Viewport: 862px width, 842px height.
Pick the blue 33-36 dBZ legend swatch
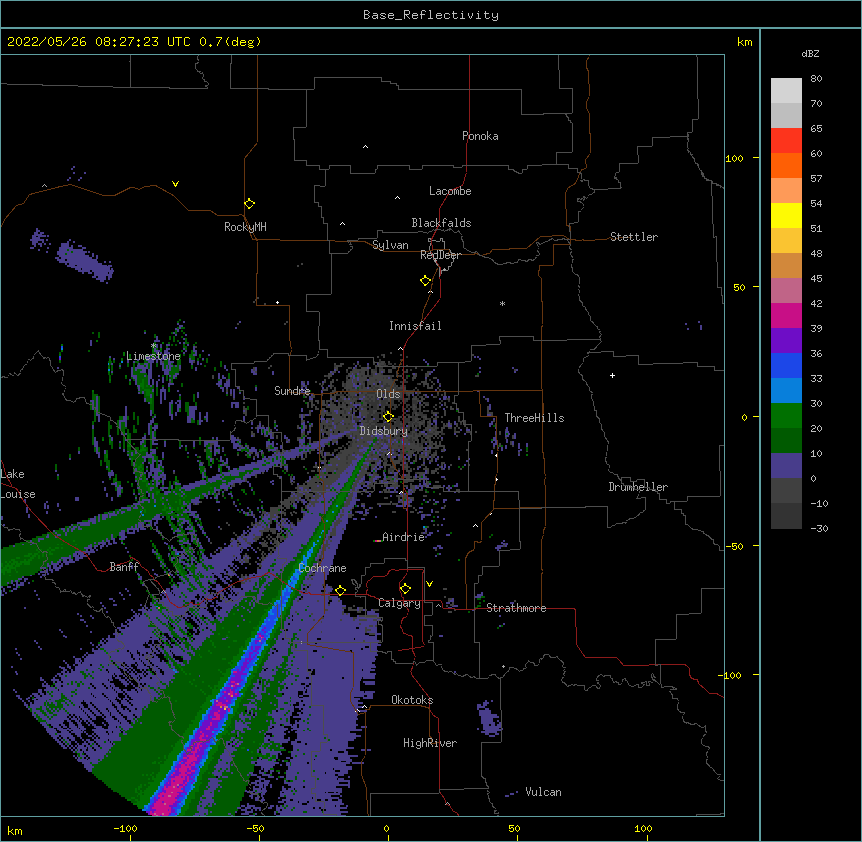click(x=786, y=365)
